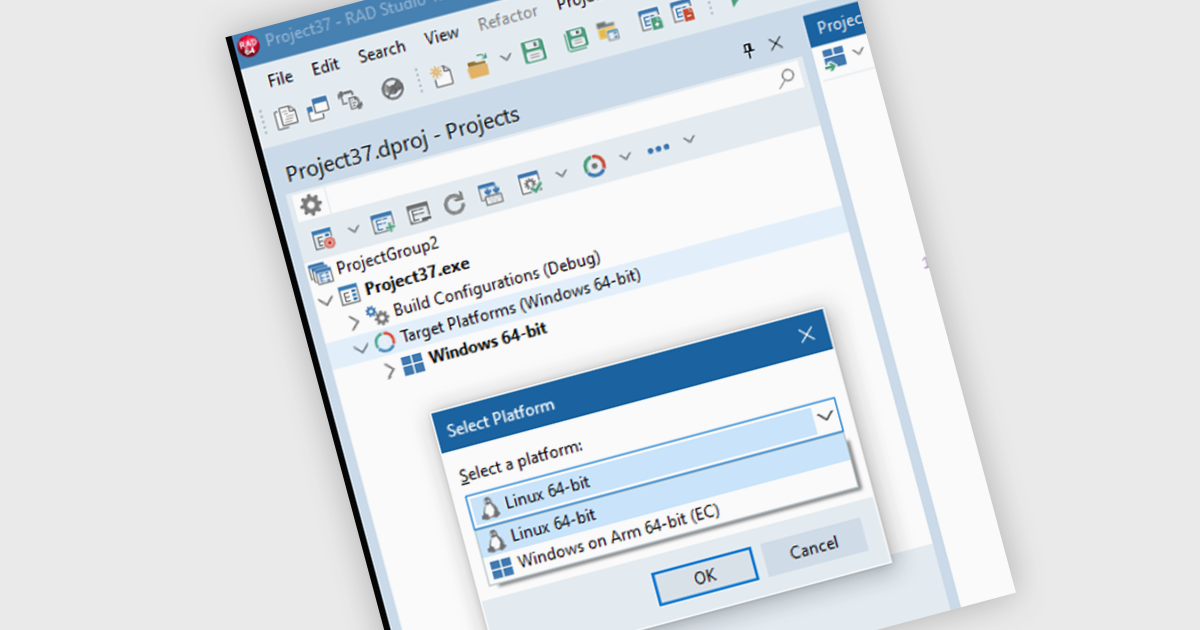The width and height of the screenshot is (1200, 630).
Task: Expand the Build Configurations (Debug) node
Action: tap(353, 321)
